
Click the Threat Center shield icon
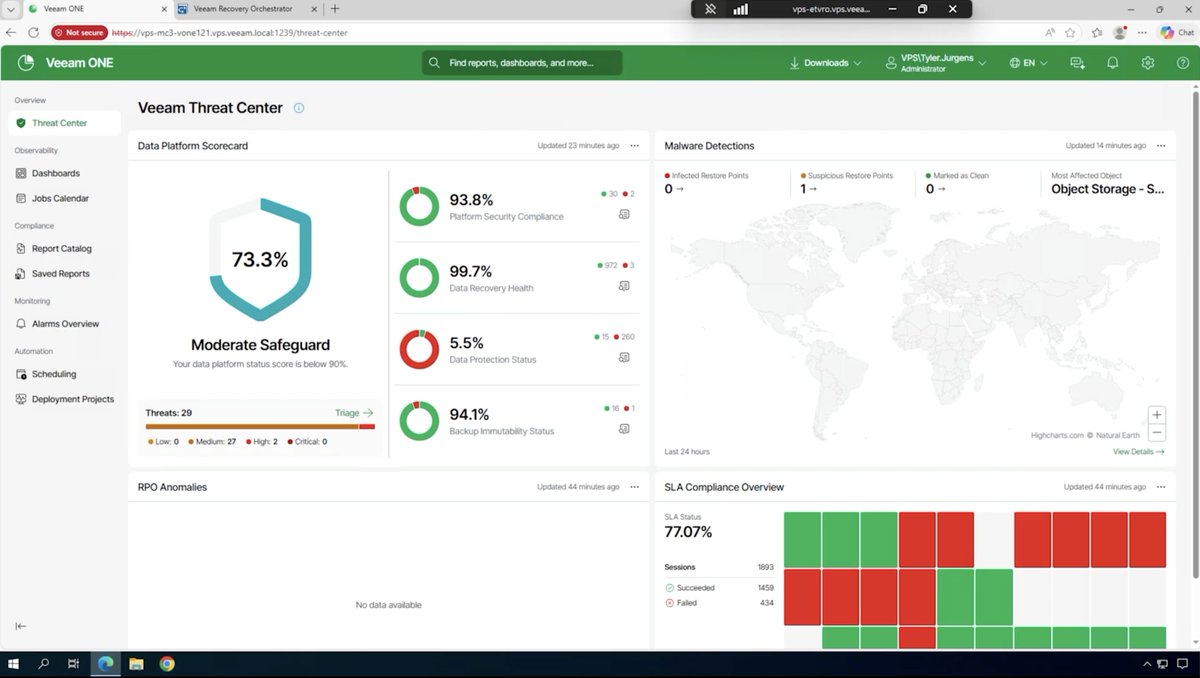(21, 123)
